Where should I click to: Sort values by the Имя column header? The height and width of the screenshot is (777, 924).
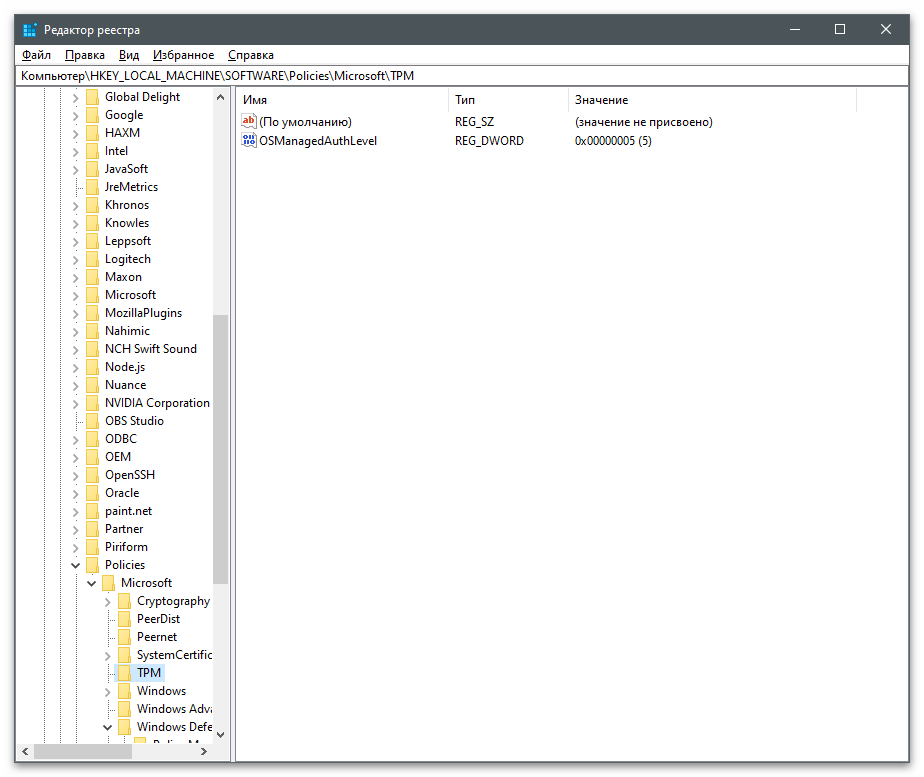pos(342,100)
